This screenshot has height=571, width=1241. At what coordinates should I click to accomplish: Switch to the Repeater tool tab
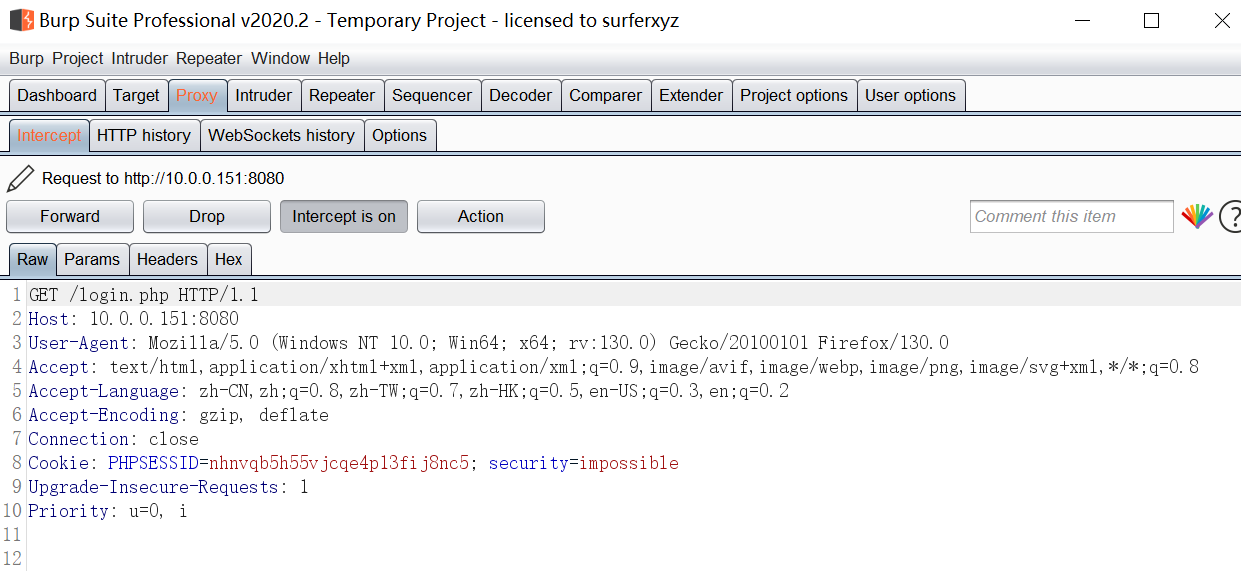[342, 96]
